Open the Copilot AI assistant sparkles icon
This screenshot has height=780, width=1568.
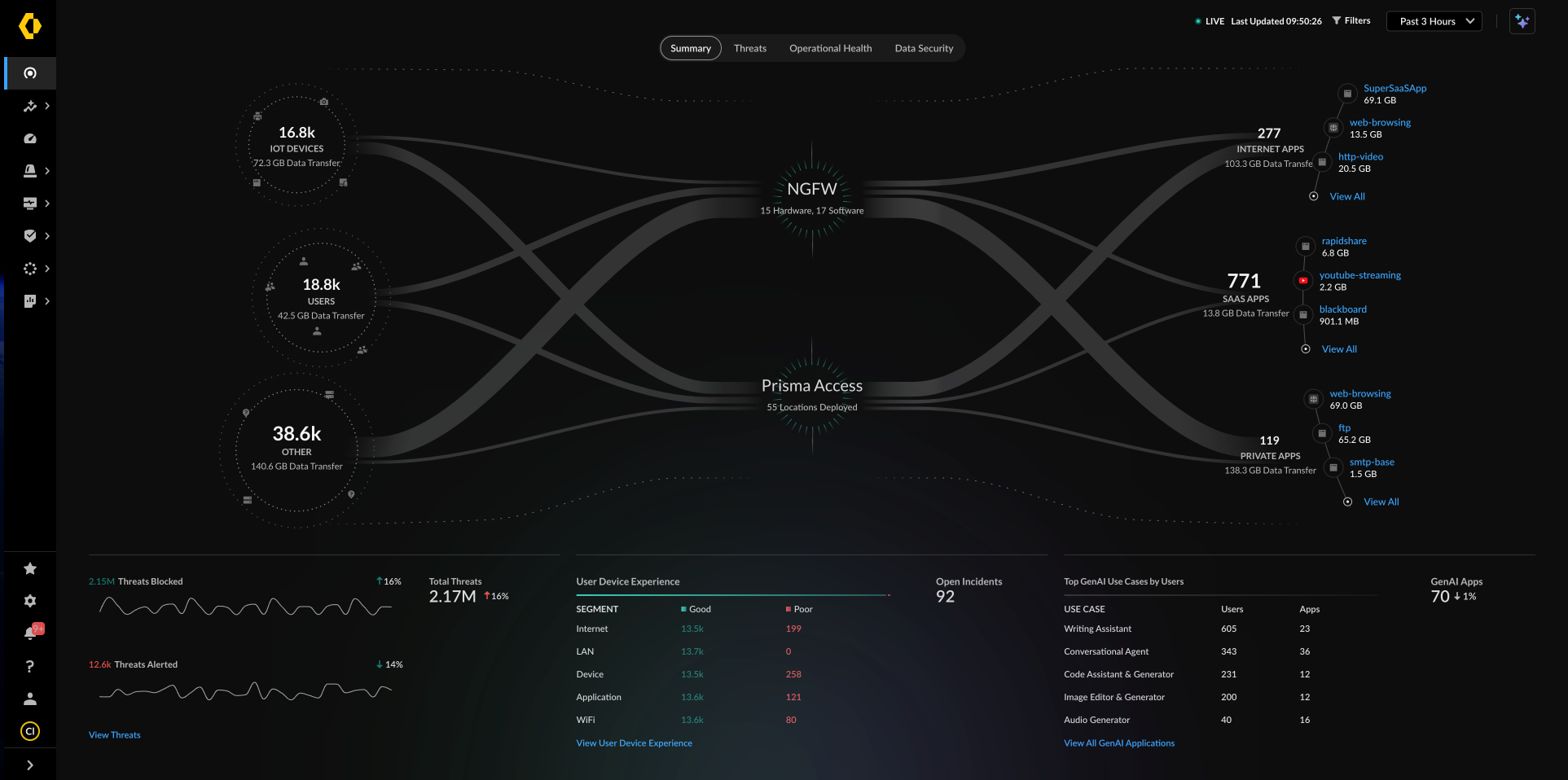[x=1522, y=21]
